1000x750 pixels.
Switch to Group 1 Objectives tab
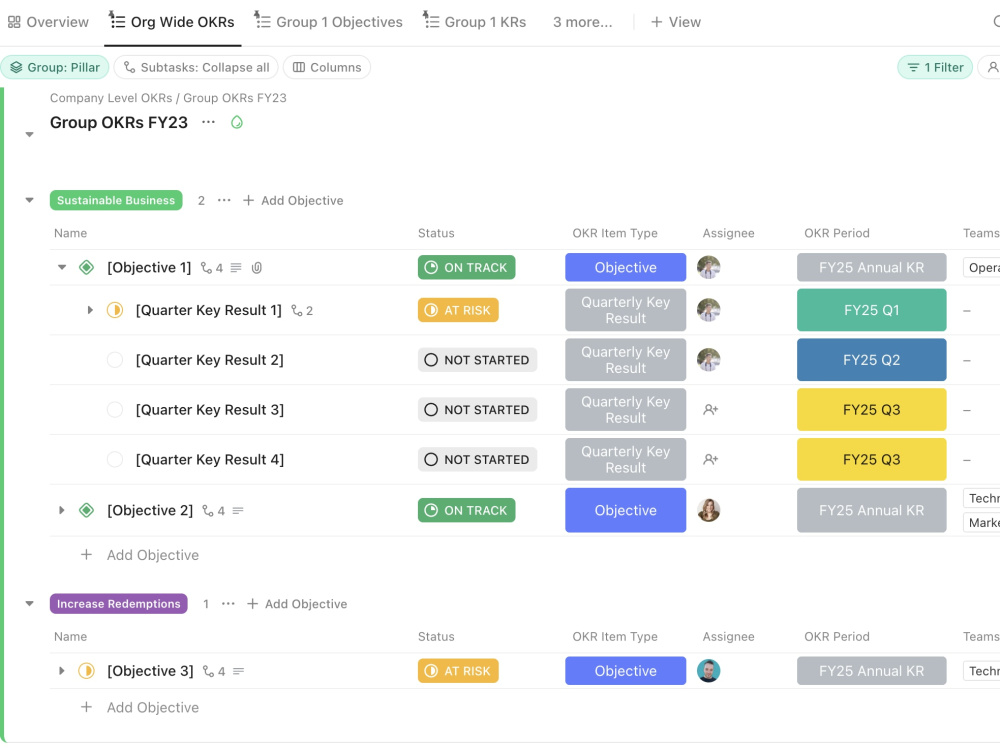pyautogui.click(x=328, y=22)
